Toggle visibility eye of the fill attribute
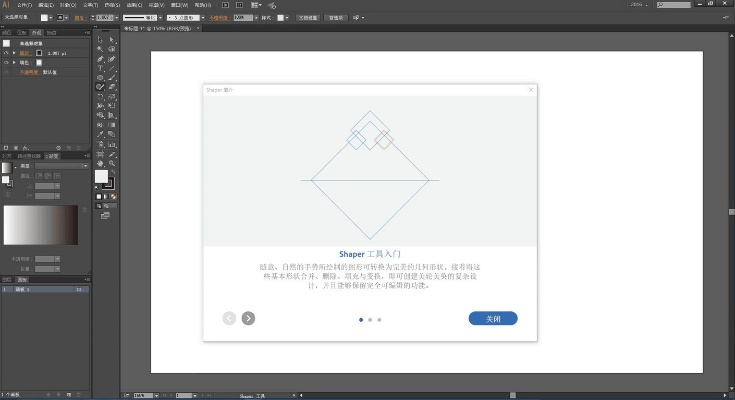The image size is (735, 400). [x=6, y=62]
